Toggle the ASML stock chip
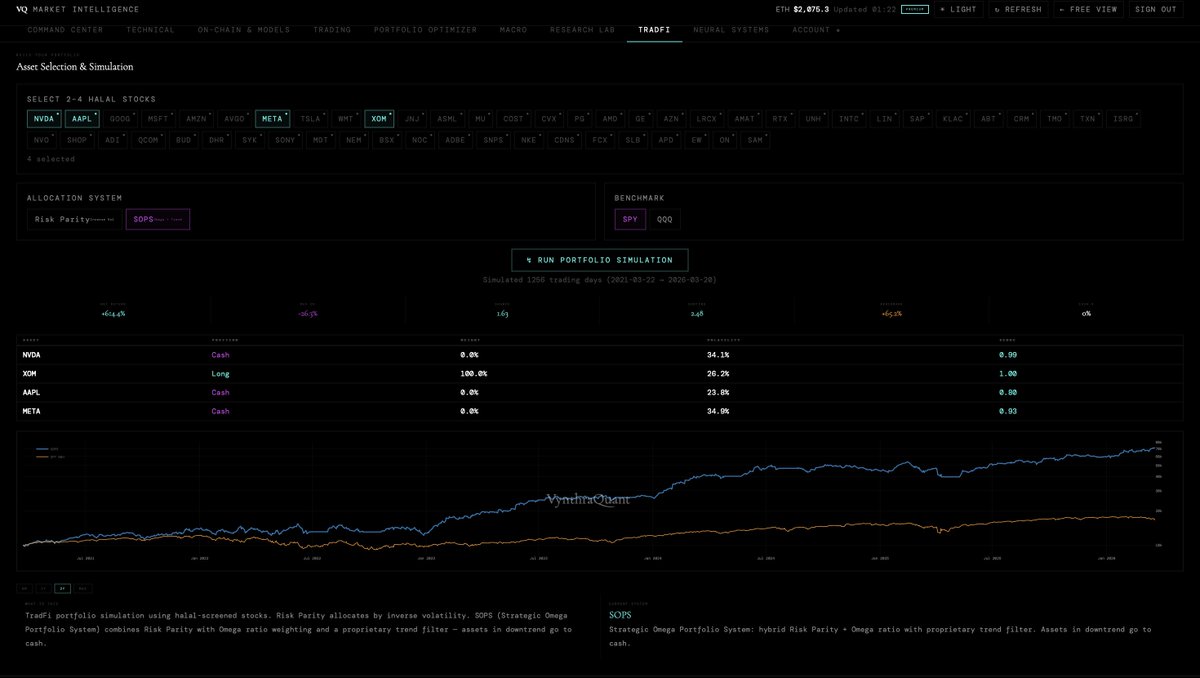Image resolution: width=1200 pixels, height=678 pixels. click(x=447, y=119)
